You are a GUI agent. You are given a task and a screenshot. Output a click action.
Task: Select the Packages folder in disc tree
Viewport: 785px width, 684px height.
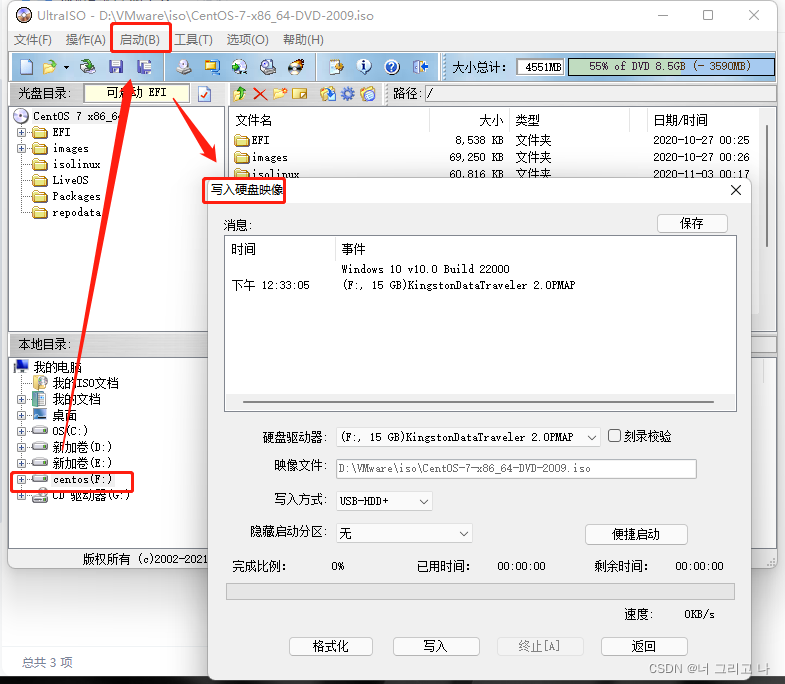(x=76, y=196)
